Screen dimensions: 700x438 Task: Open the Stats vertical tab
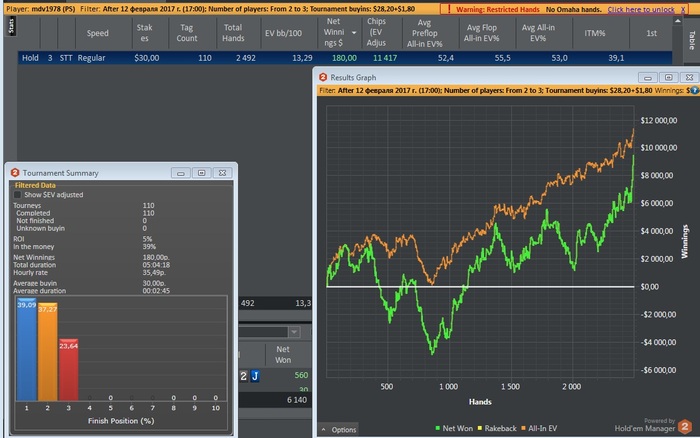(12, 26)
